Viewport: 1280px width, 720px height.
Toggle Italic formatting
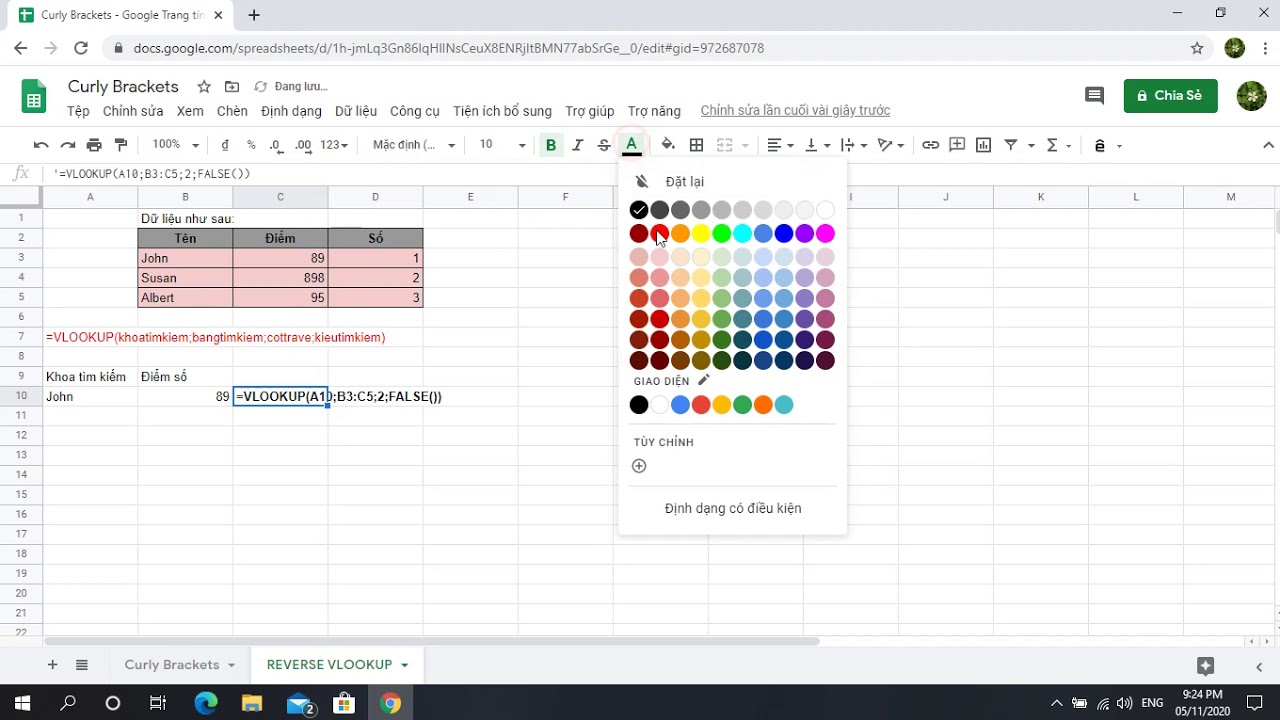pos(577,145)
